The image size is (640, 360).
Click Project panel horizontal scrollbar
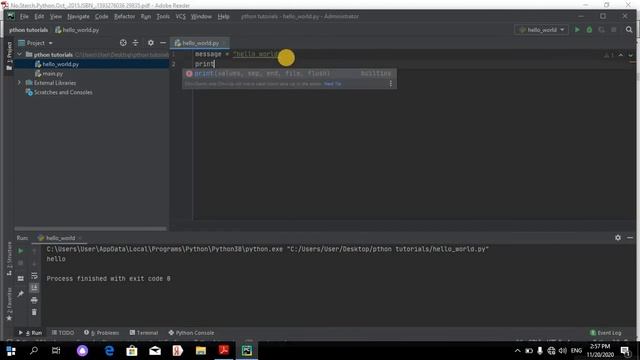91,229
